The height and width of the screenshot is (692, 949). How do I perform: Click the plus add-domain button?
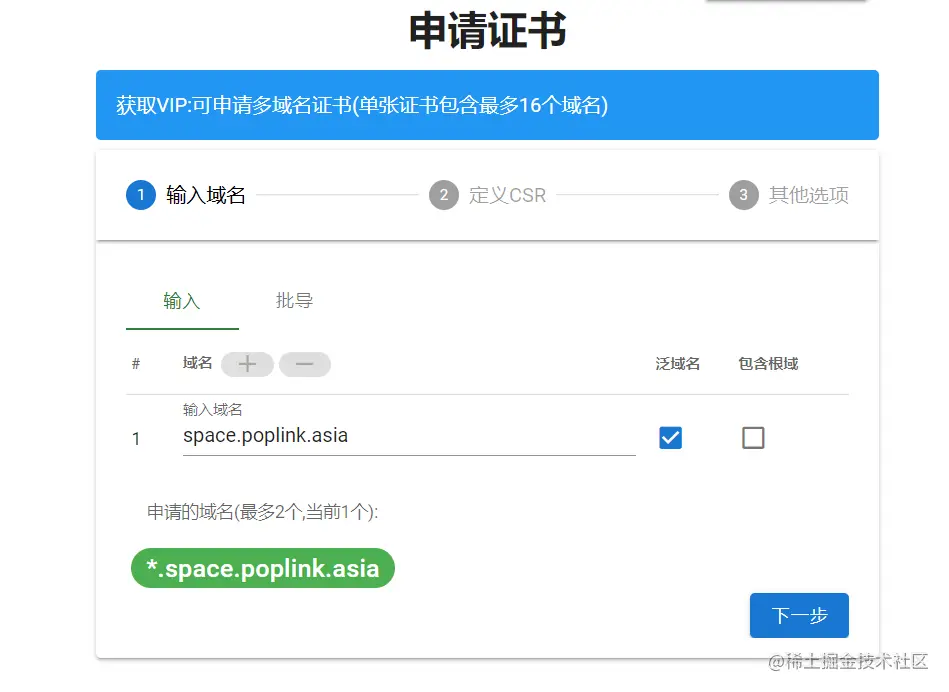click(x=247, y=364)
